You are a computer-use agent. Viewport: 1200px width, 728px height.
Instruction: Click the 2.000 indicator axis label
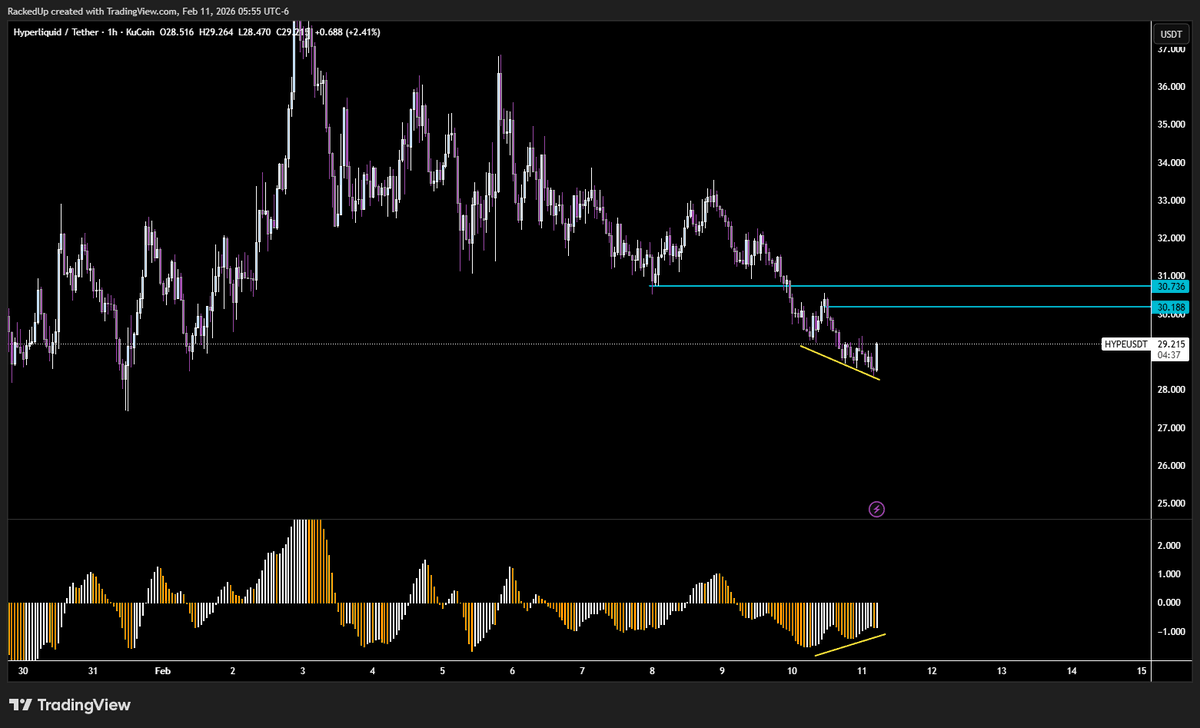[x=1170, y=546]
